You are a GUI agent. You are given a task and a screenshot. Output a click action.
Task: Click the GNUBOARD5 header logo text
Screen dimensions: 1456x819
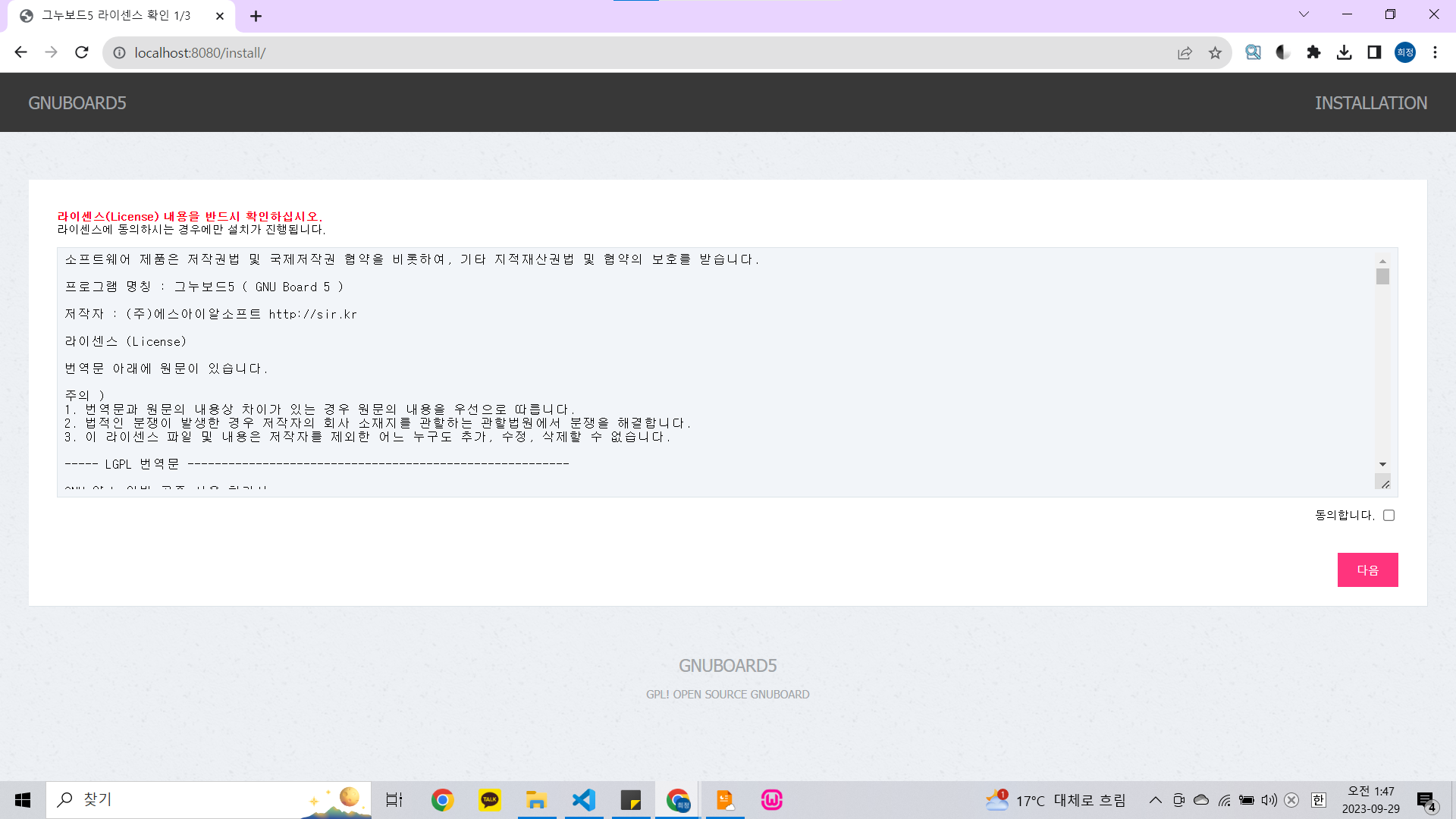(77, 103)
